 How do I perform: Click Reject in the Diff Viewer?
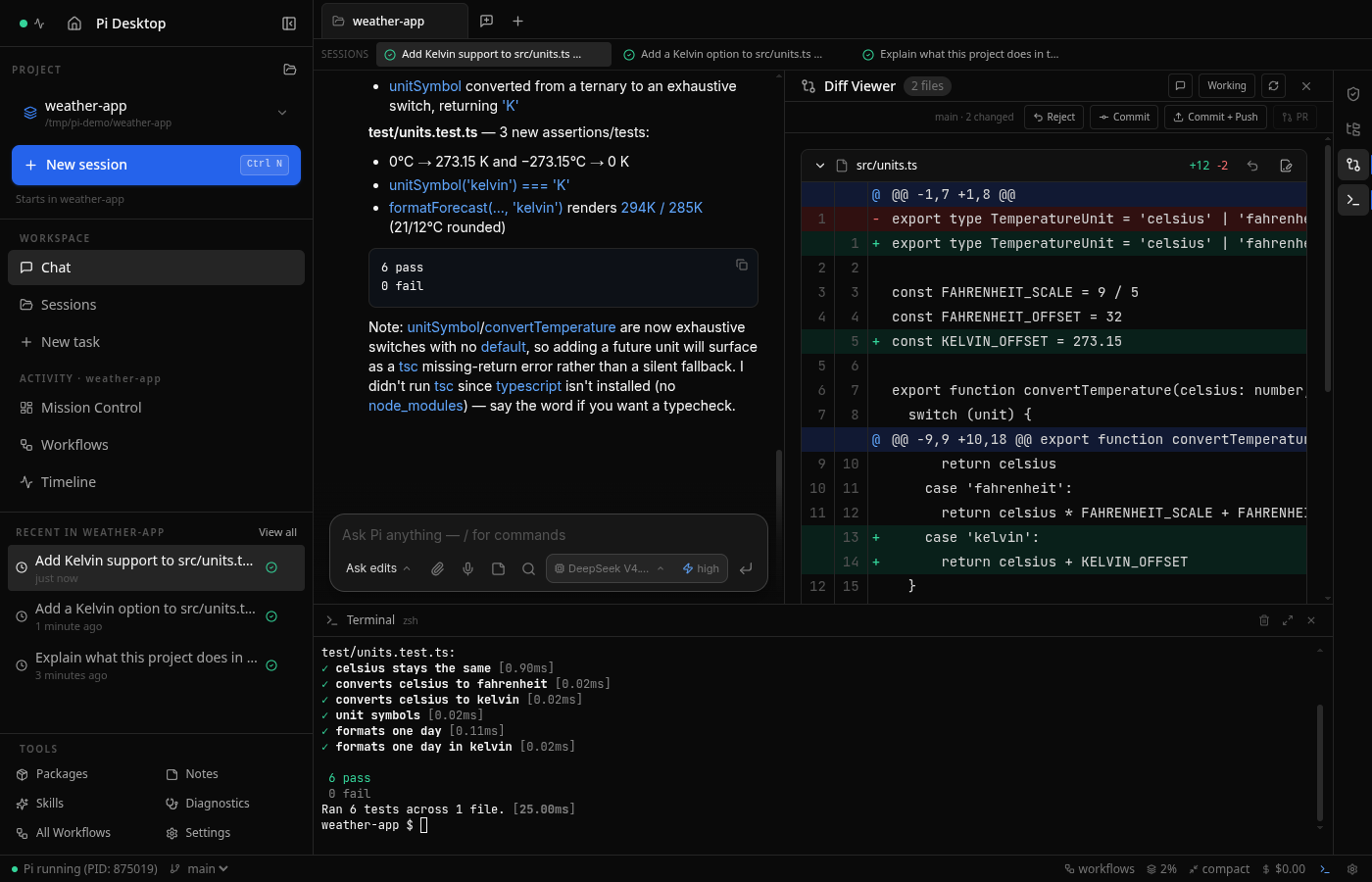1054,117
